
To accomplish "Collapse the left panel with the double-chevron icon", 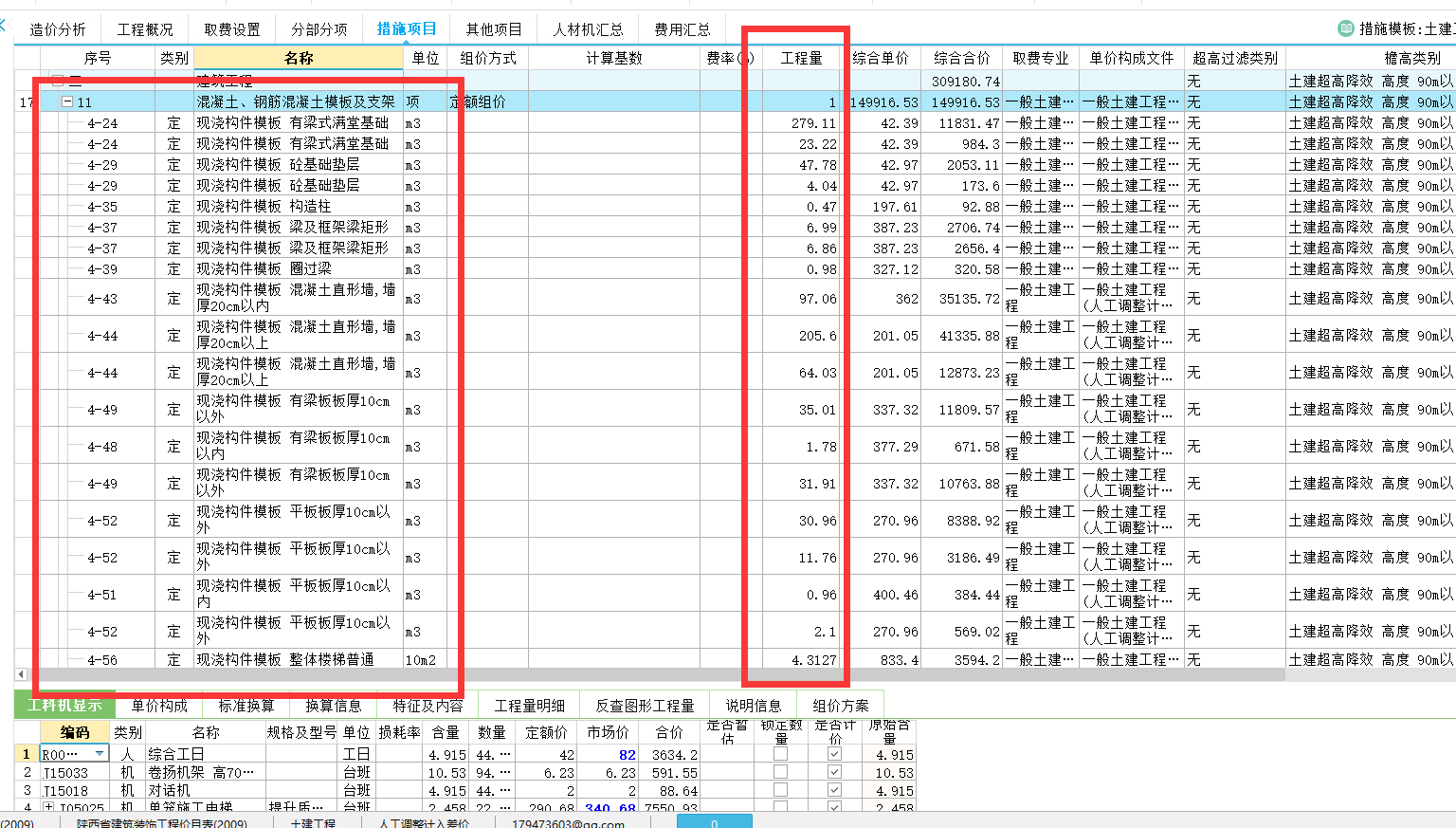I will [3, 26].
